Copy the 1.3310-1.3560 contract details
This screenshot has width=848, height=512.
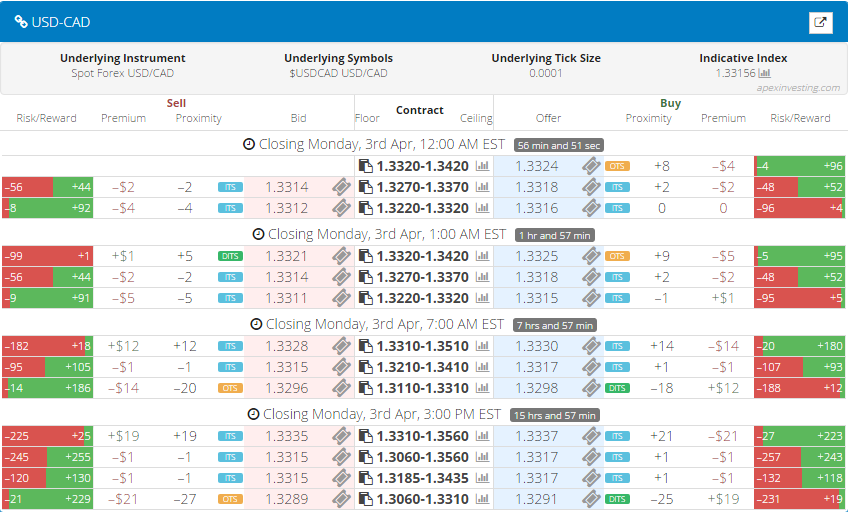[366, 436]
